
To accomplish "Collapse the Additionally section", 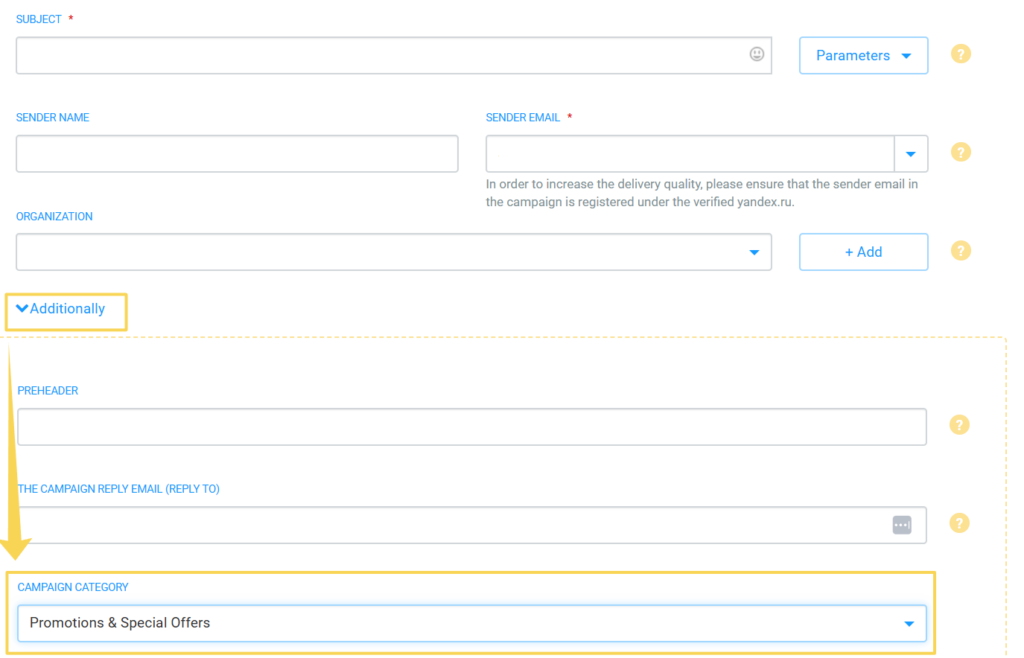I will 65,309.
